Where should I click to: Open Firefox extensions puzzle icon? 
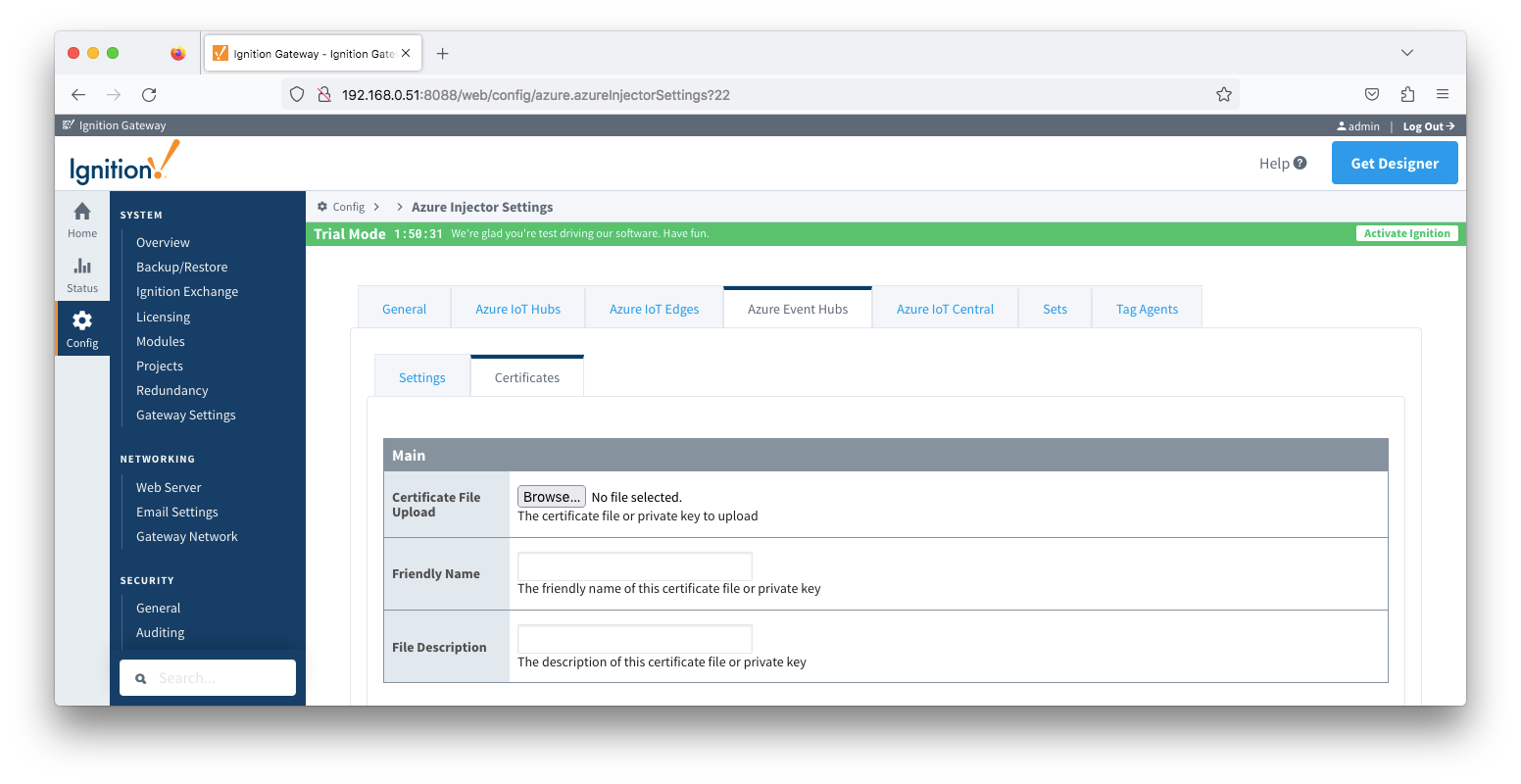point(1407,95)
